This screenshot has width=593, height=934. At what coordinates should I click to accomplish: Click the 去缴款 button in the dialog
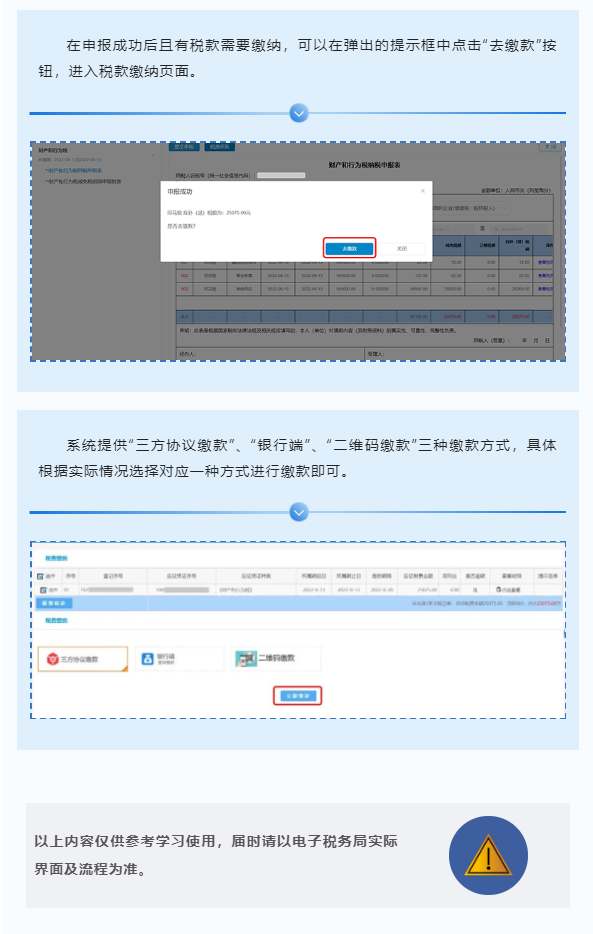(x=349, y=248)
